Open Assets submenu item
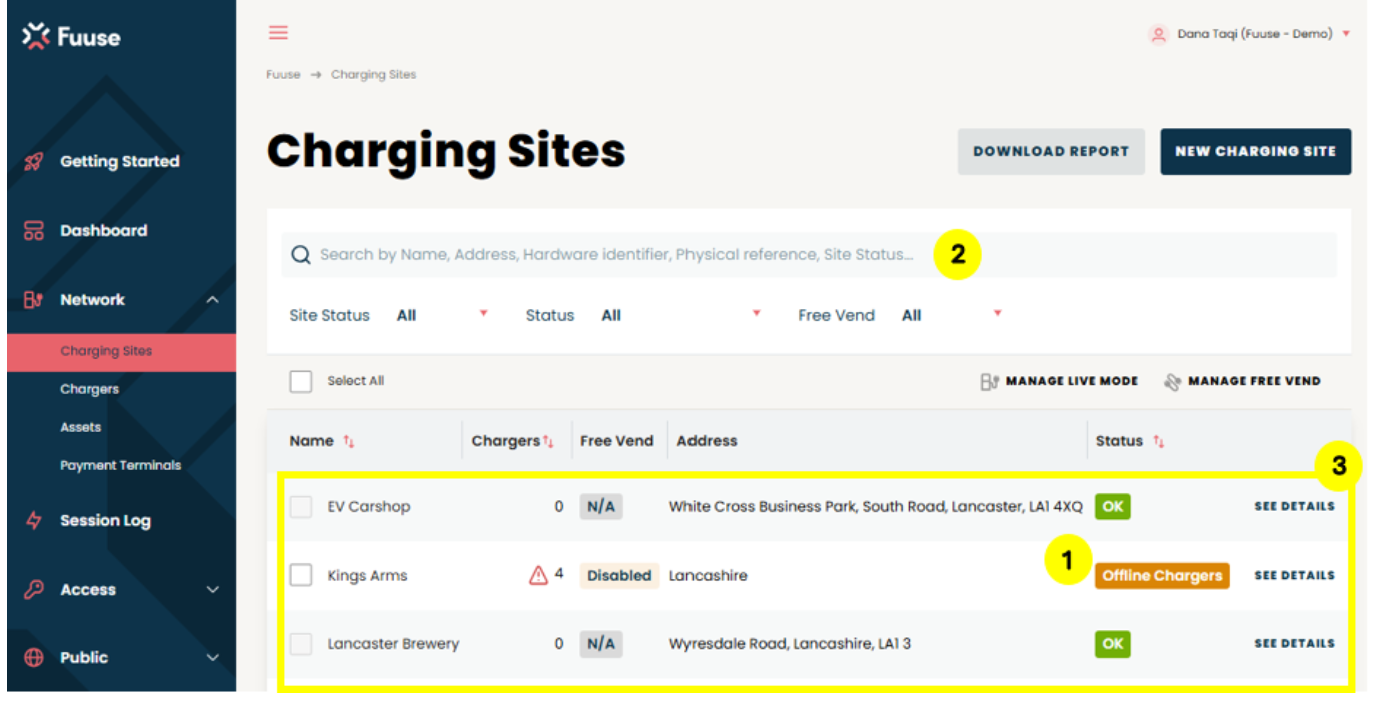The image size is (1376, 702). [x=80, y=428]
